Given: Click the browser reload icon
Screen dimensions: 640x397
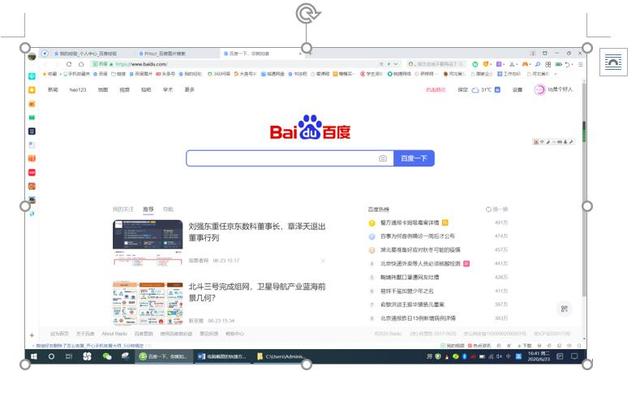Looking at the screenshot, I should (69, 64).
